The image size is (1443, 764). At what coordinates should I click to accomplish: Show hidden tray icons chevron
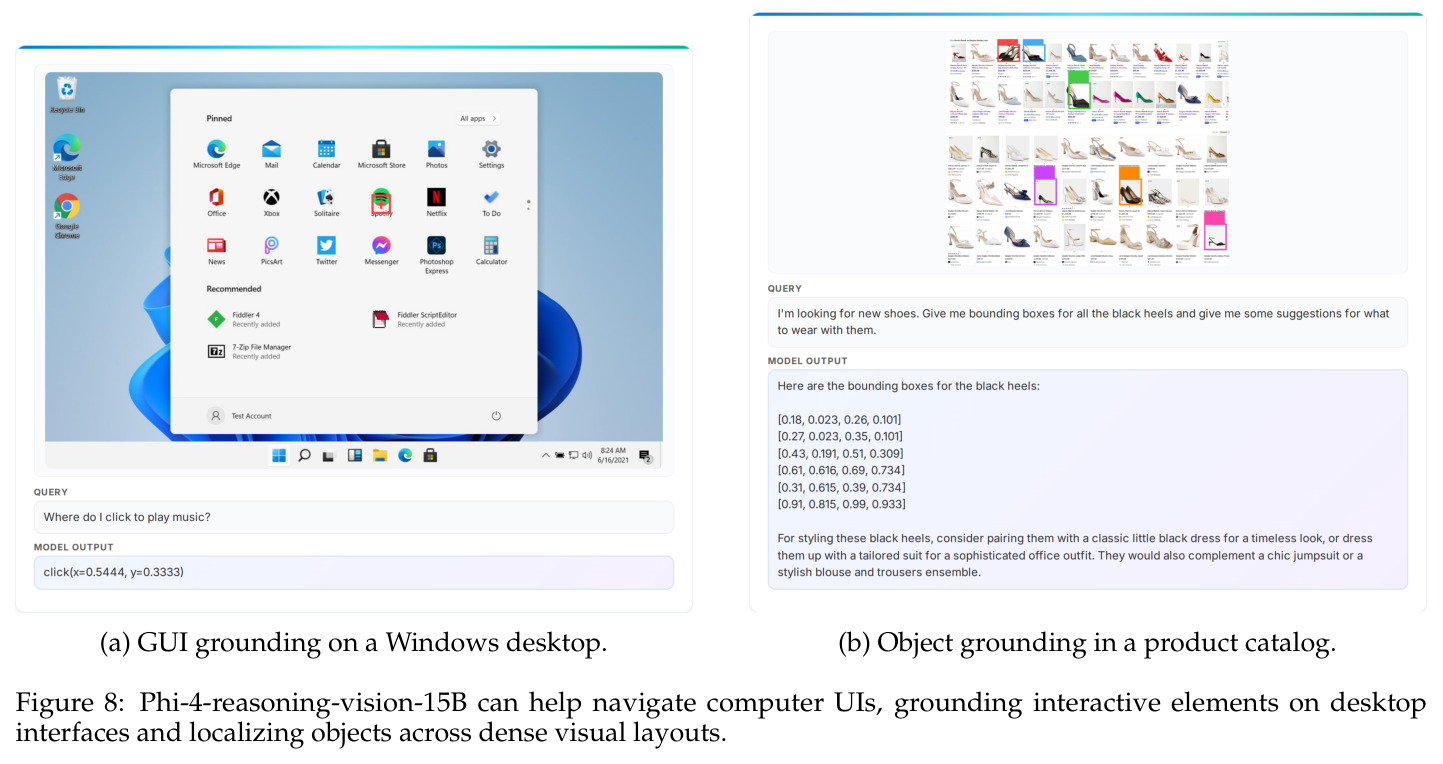point(546,455)
